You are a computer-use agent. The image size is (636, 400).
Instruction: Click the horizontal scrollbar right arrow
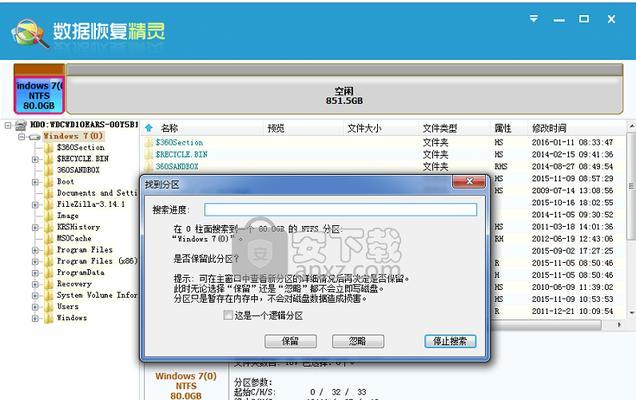pos(619,325)
